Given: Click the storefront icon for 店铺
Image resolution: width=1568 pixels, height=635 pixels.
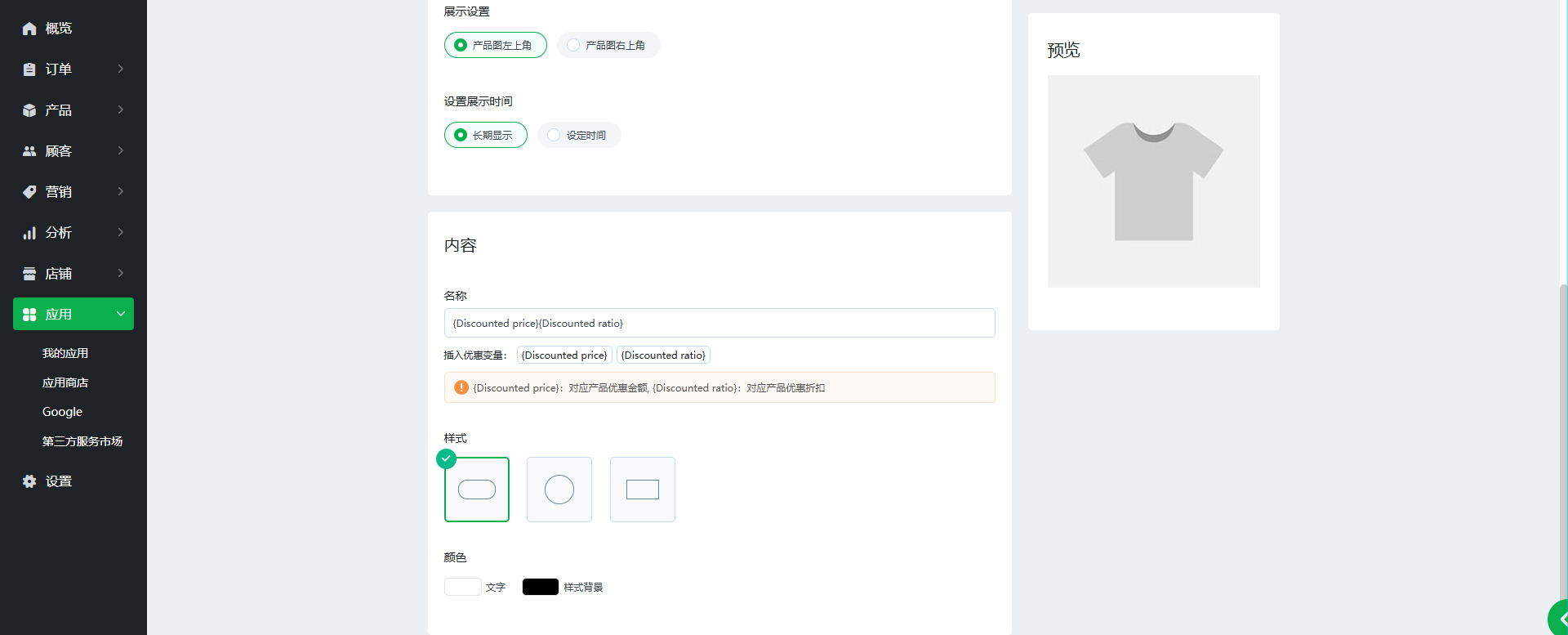Looking at the screenshot, I should pyautogui.click(x=29, y=274).
